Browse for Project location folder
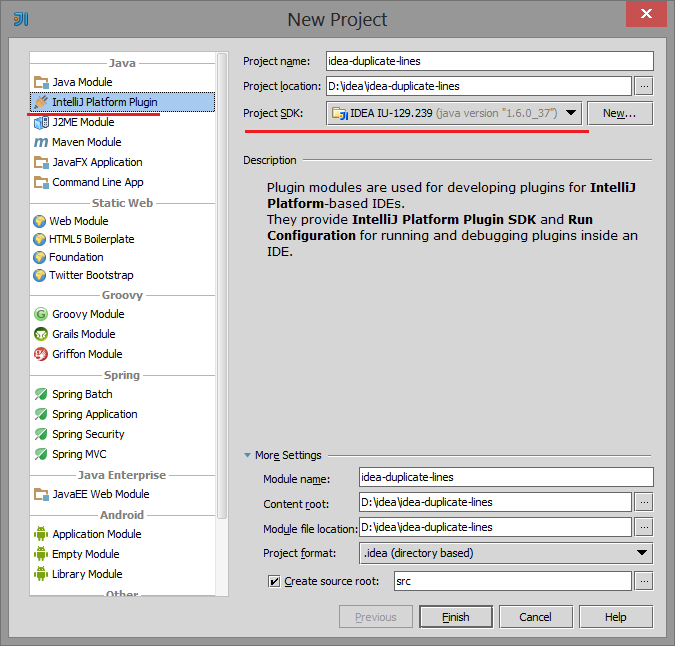Screen dimensions: 675x646 click(644, 87)
